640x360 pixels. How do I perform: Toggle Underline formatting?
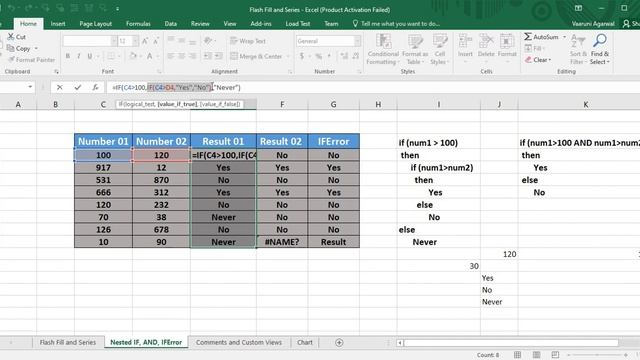tap(89, 56)
